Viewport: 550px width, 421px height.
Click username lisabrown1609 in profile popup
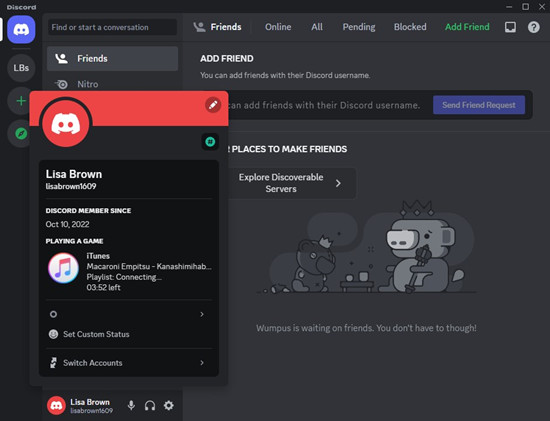click(71, 186)
